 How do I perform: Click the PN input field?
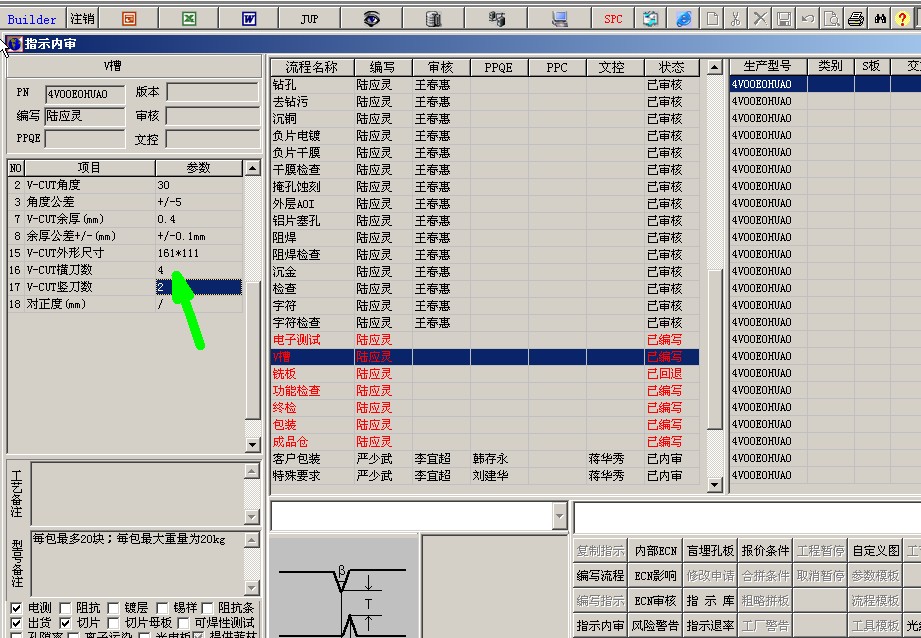point(85,94)
